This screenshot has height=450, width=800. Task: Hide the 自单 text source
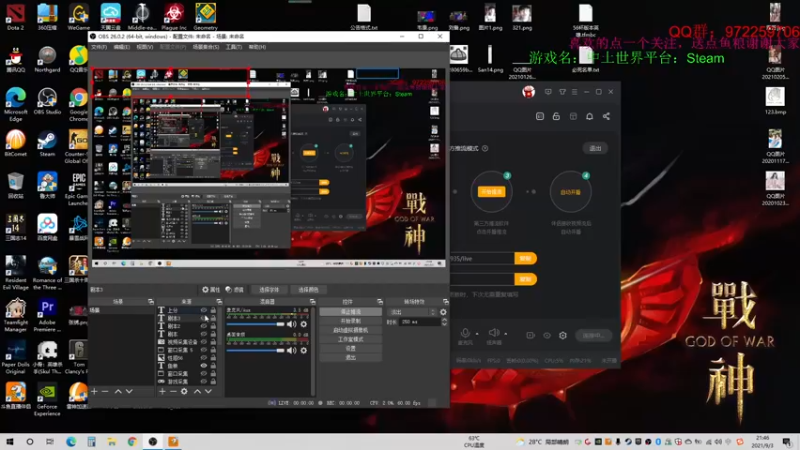click(204, 366)
